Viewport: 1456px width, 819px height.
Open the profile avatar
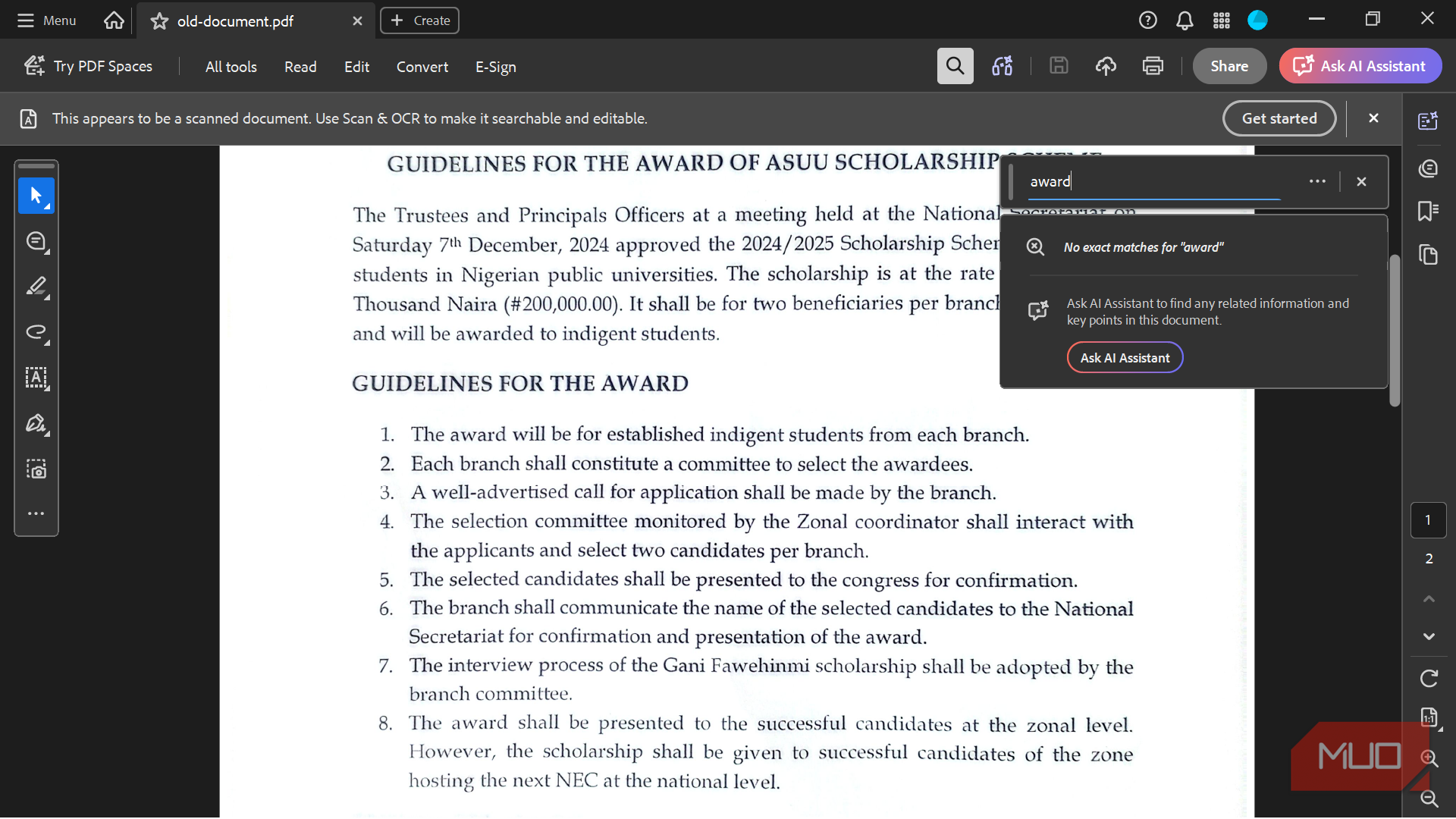click(x=1257, y=20)
